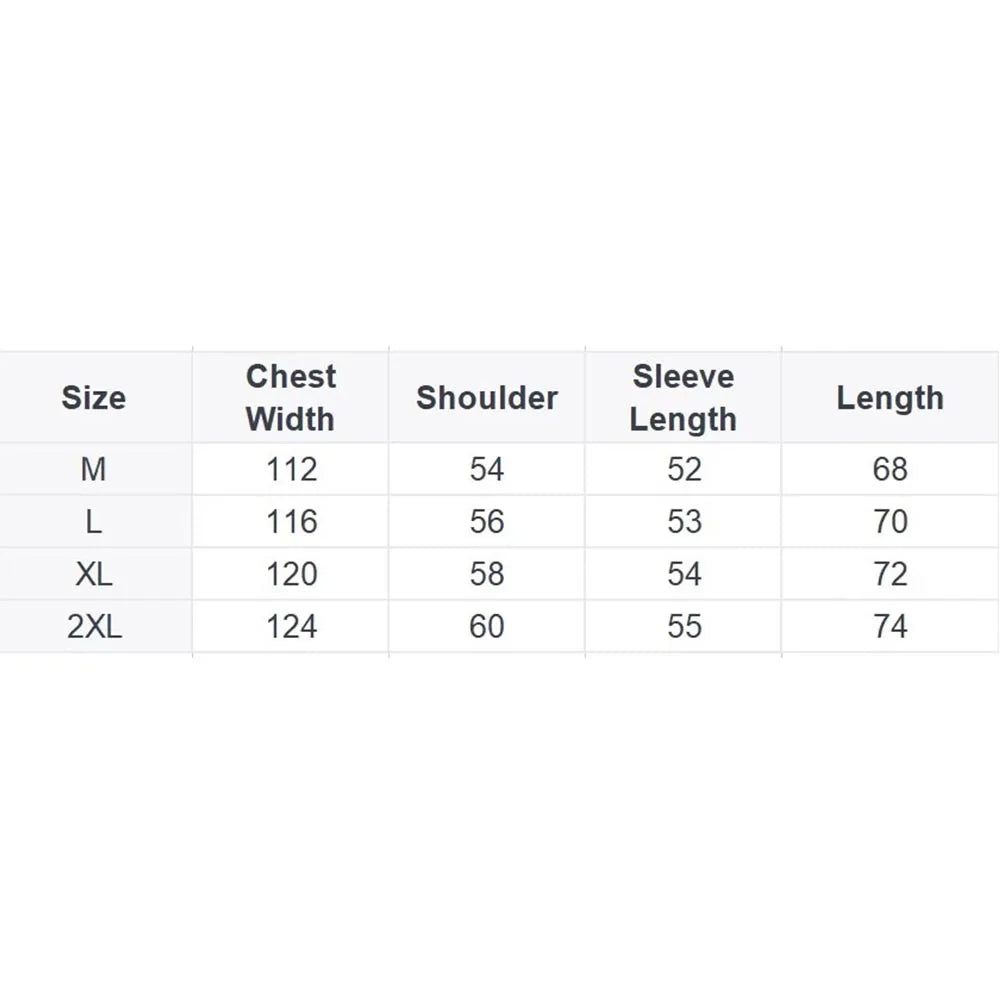Click chest width value 124
This screenshot has height=1000, width=1000.
pyautogui.click(x=291, y=627)
